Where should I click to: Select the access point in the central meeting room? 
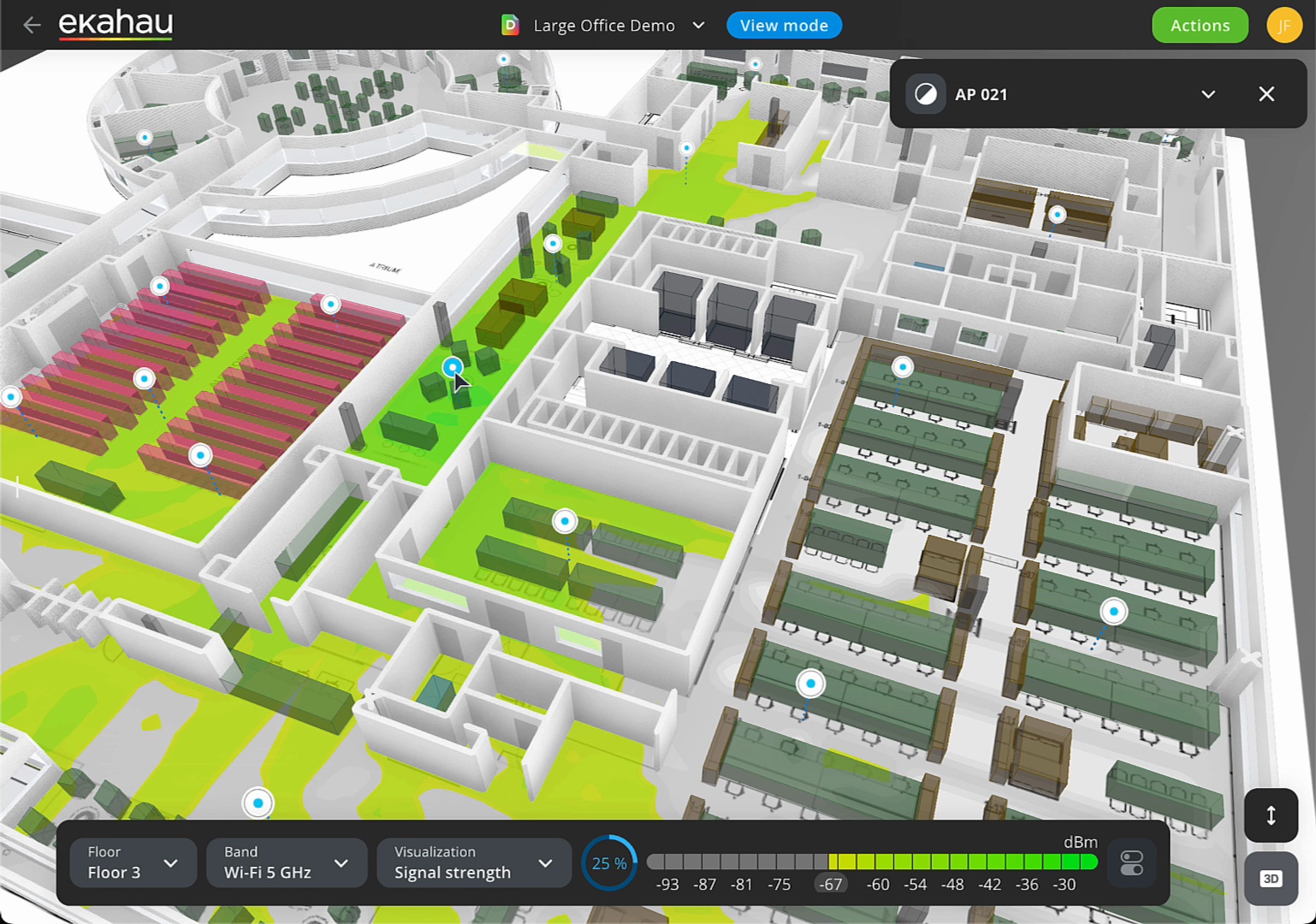pyautogui.click(x=565, y=521)
